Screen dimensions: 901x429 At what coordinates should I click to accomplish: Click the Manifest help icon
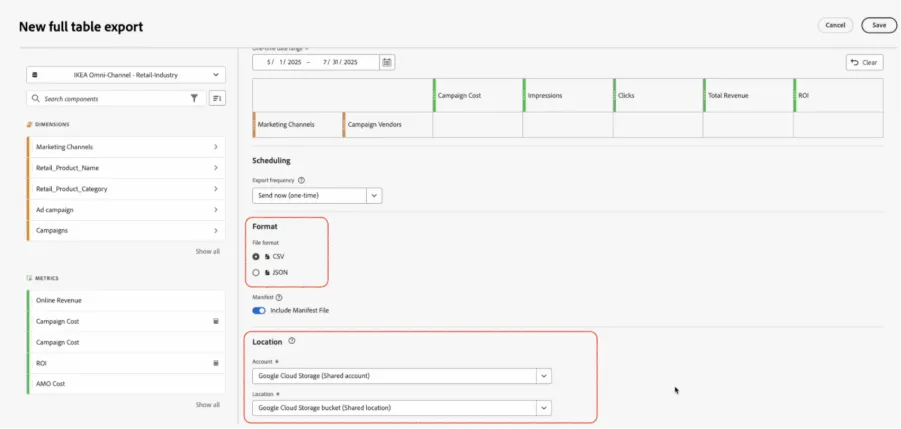pos(279,297)
